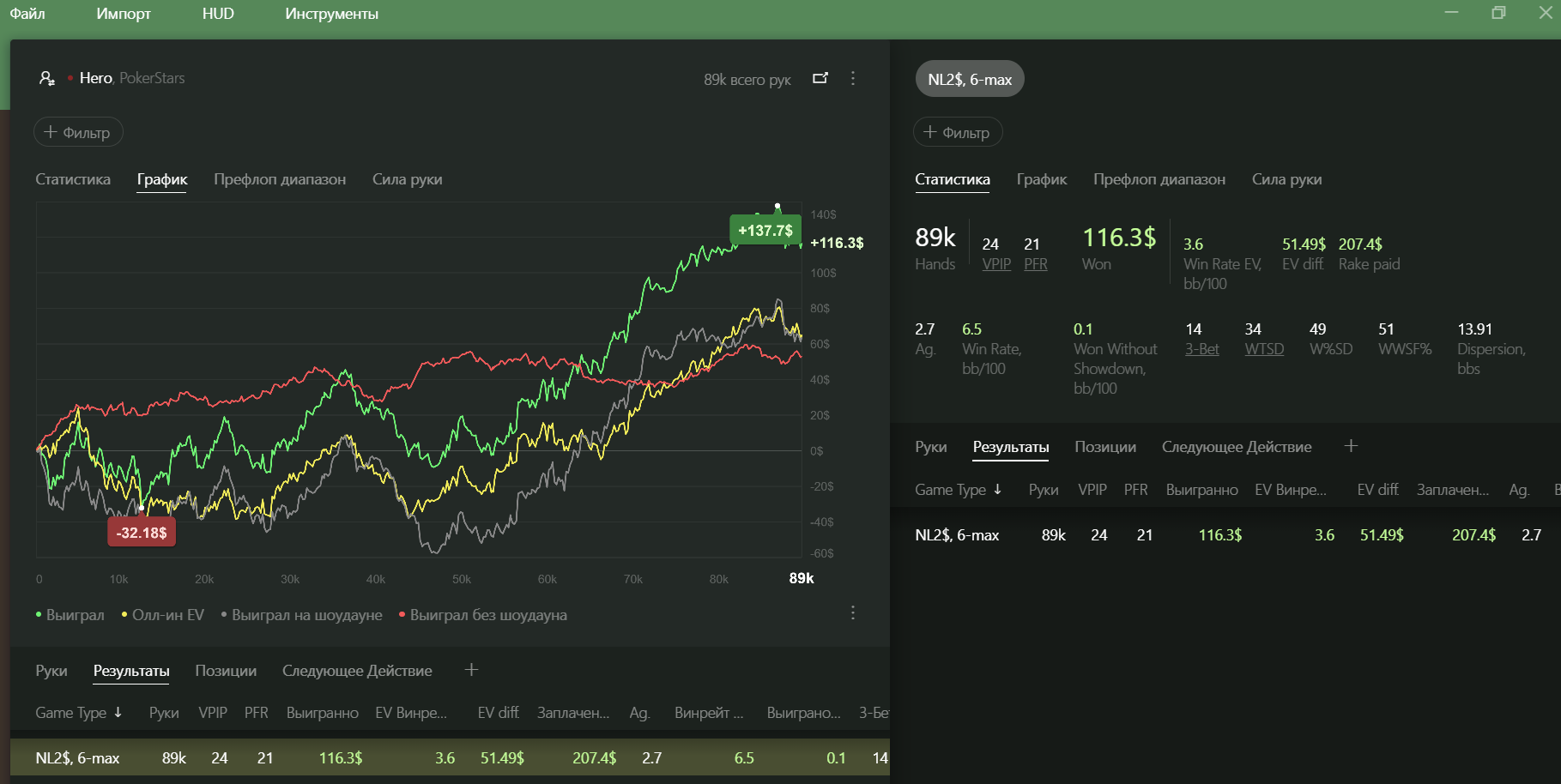Open graph legend three-dot options menu
Screen dimensions: 1561x784
[x=852, y=612]
